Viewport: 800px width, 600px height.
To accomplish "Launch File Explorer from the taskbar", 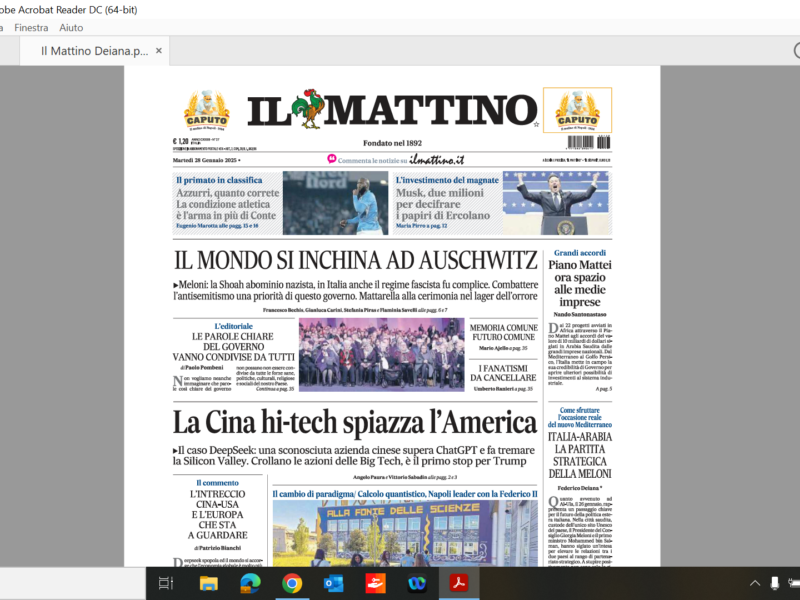I will [209, 583].
